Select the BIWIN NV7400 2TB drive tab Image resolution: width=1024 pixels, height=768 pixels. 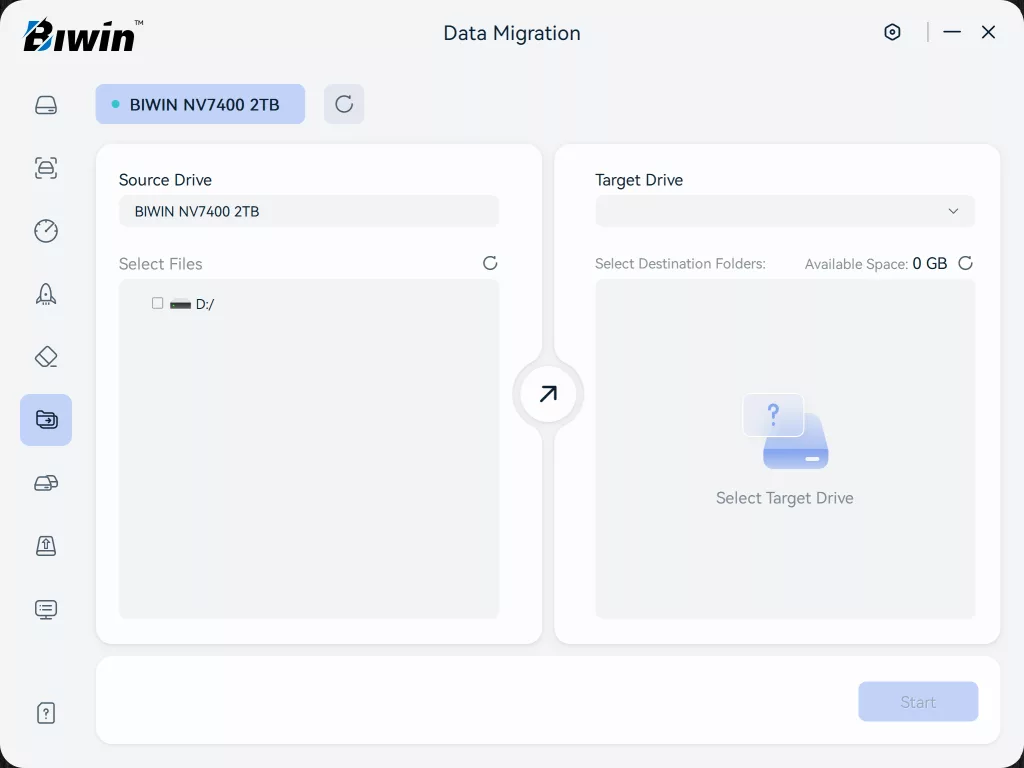(x=200, y=104)
